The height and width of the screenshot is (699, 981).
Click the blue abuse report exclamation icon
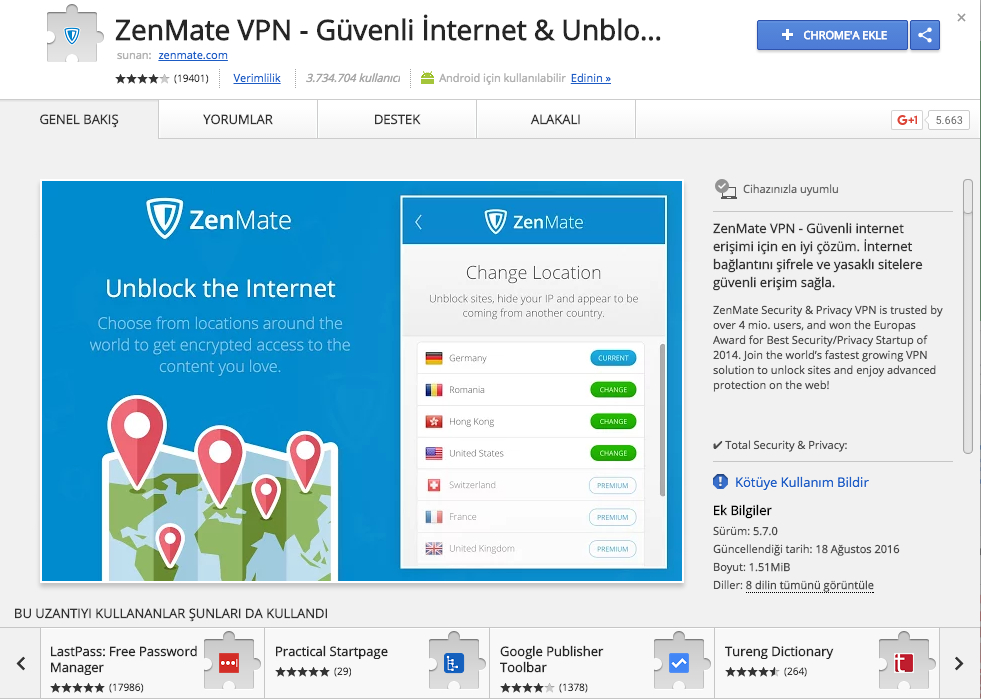coord(720,482)
